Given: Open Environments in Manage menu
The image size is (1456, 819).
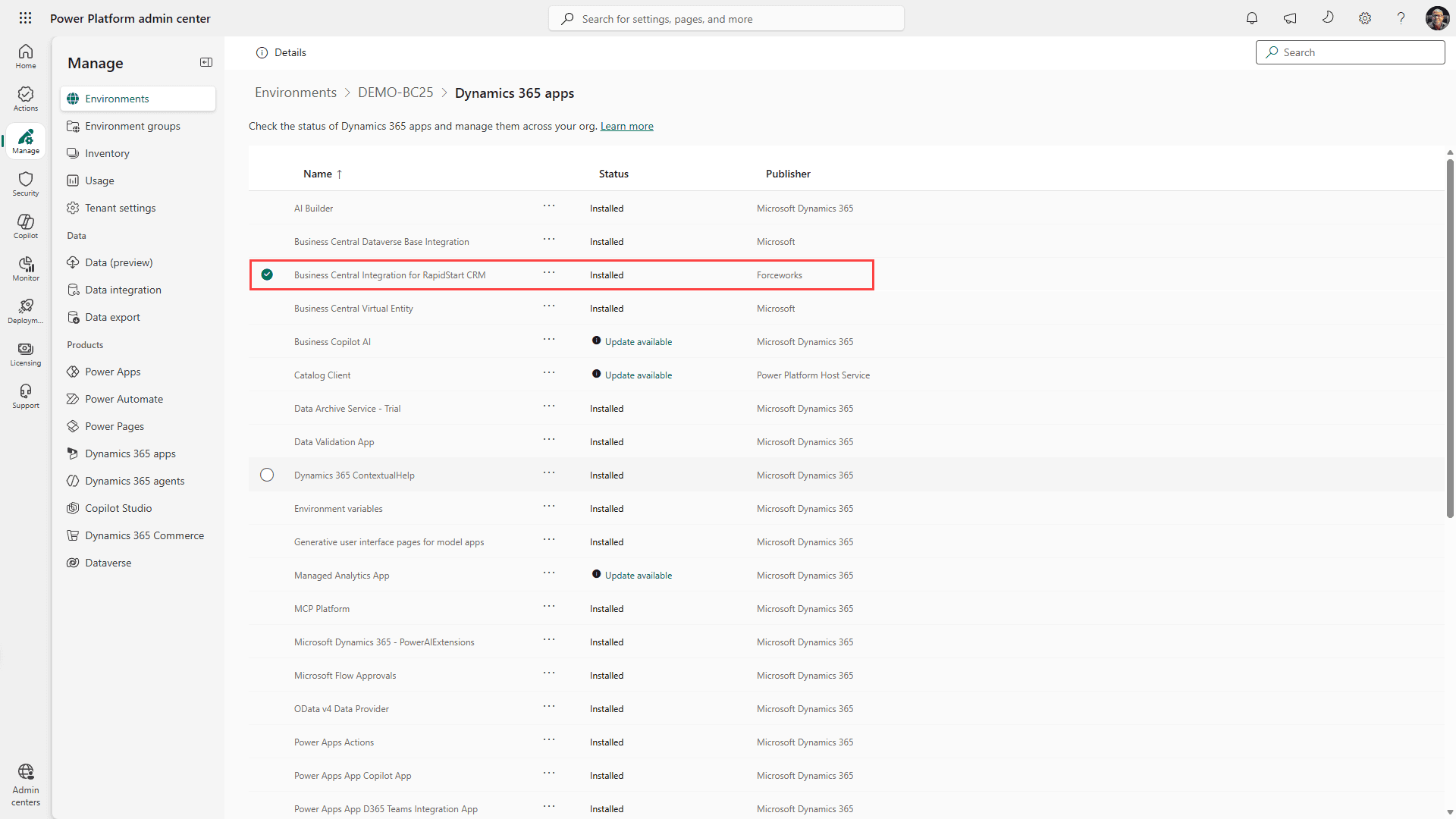Looking at the screenshot, I should 138,99.
